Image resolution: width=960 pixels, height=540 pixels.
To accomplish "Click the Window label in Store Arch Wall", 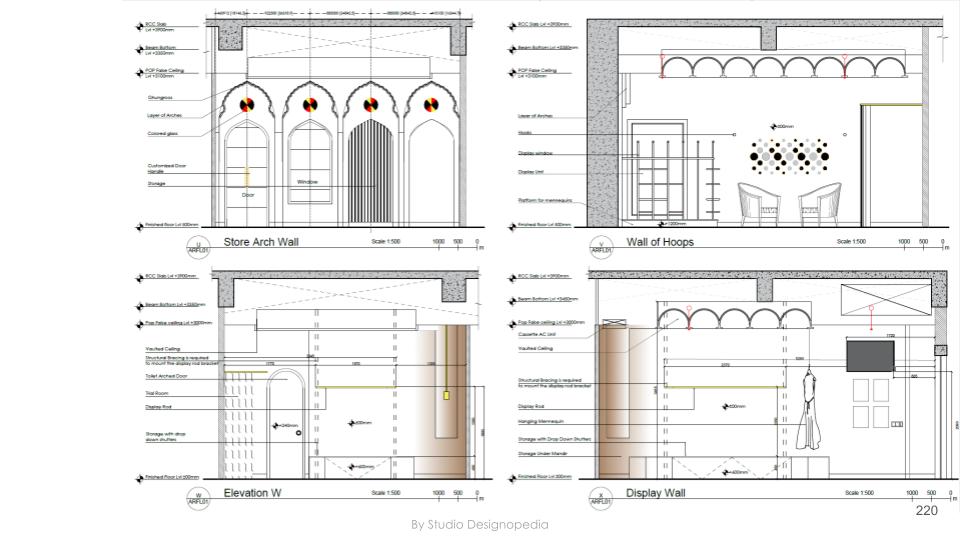I will 307,182.
